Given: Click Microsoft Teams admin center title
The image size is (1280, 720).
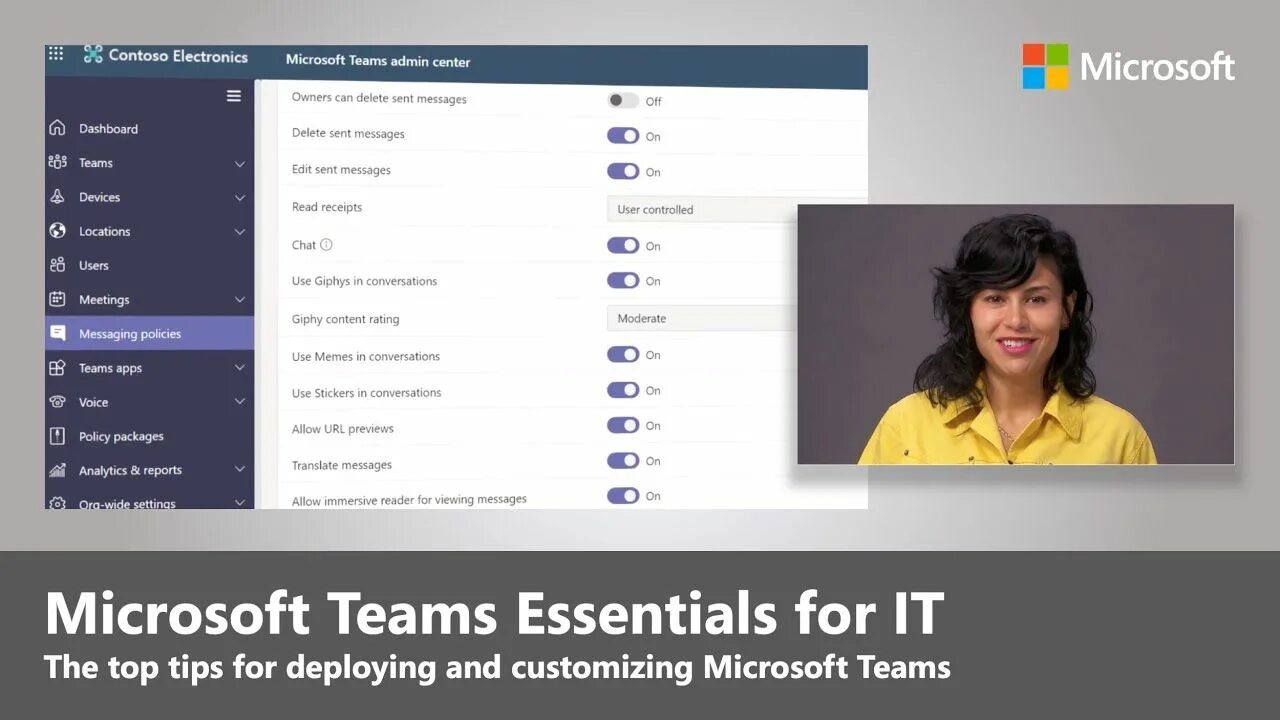Looking at the screenshot, I should pos(378,61).
